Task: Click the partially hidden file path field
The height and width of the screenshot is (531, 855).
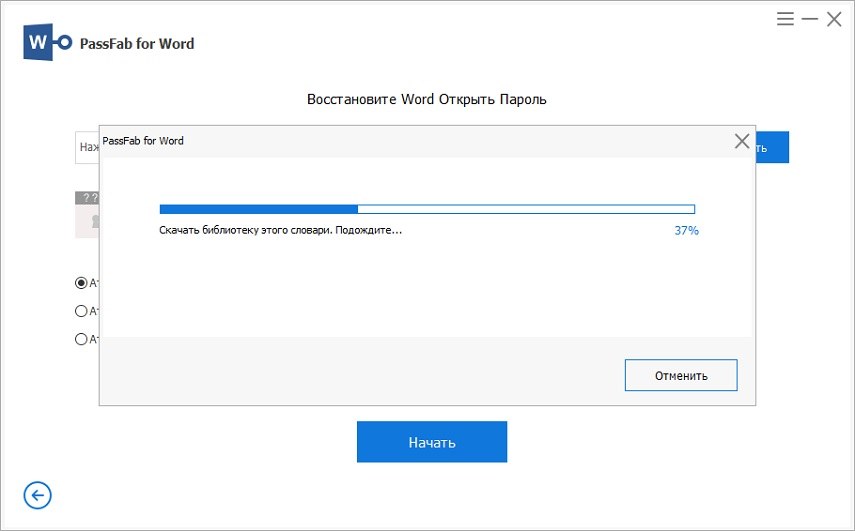Action: point(87,147)
